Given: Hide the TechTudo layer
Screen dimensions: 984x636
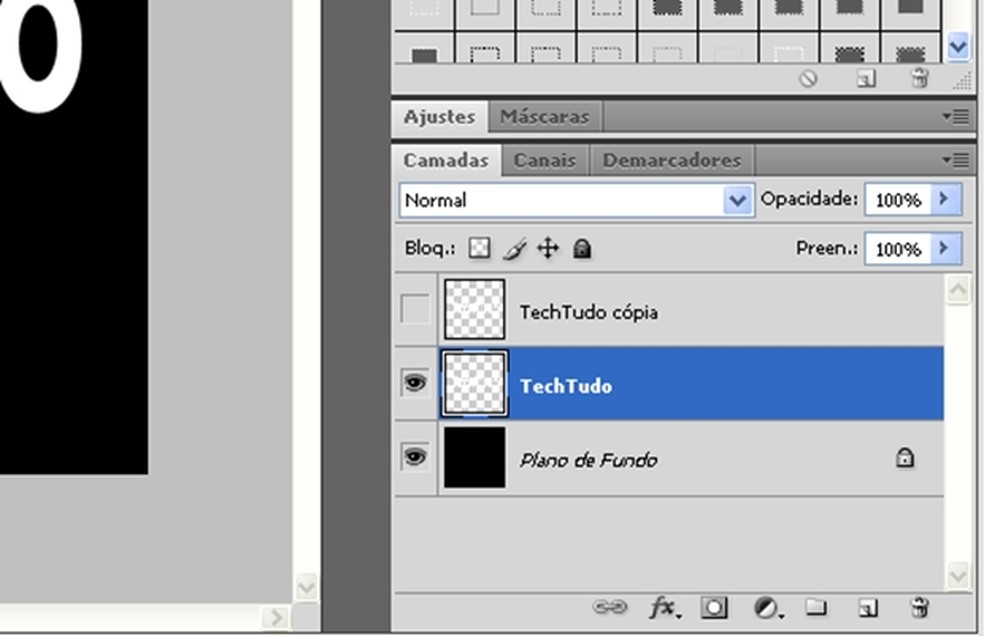Looking at the screenshot, I should tap(415, 383).
